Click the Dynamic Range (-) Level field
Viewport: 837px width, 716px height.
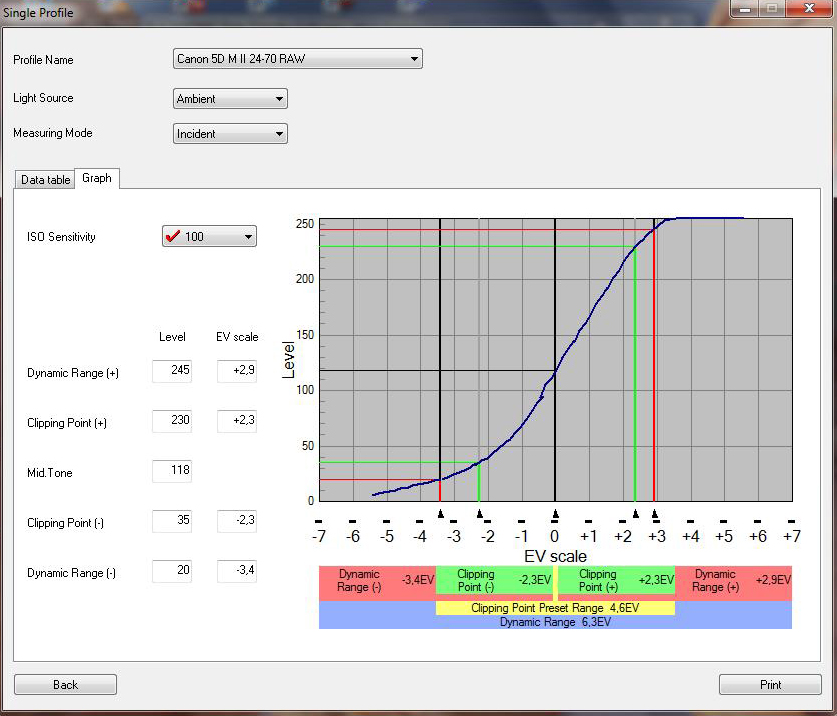(x=172, y=571)
